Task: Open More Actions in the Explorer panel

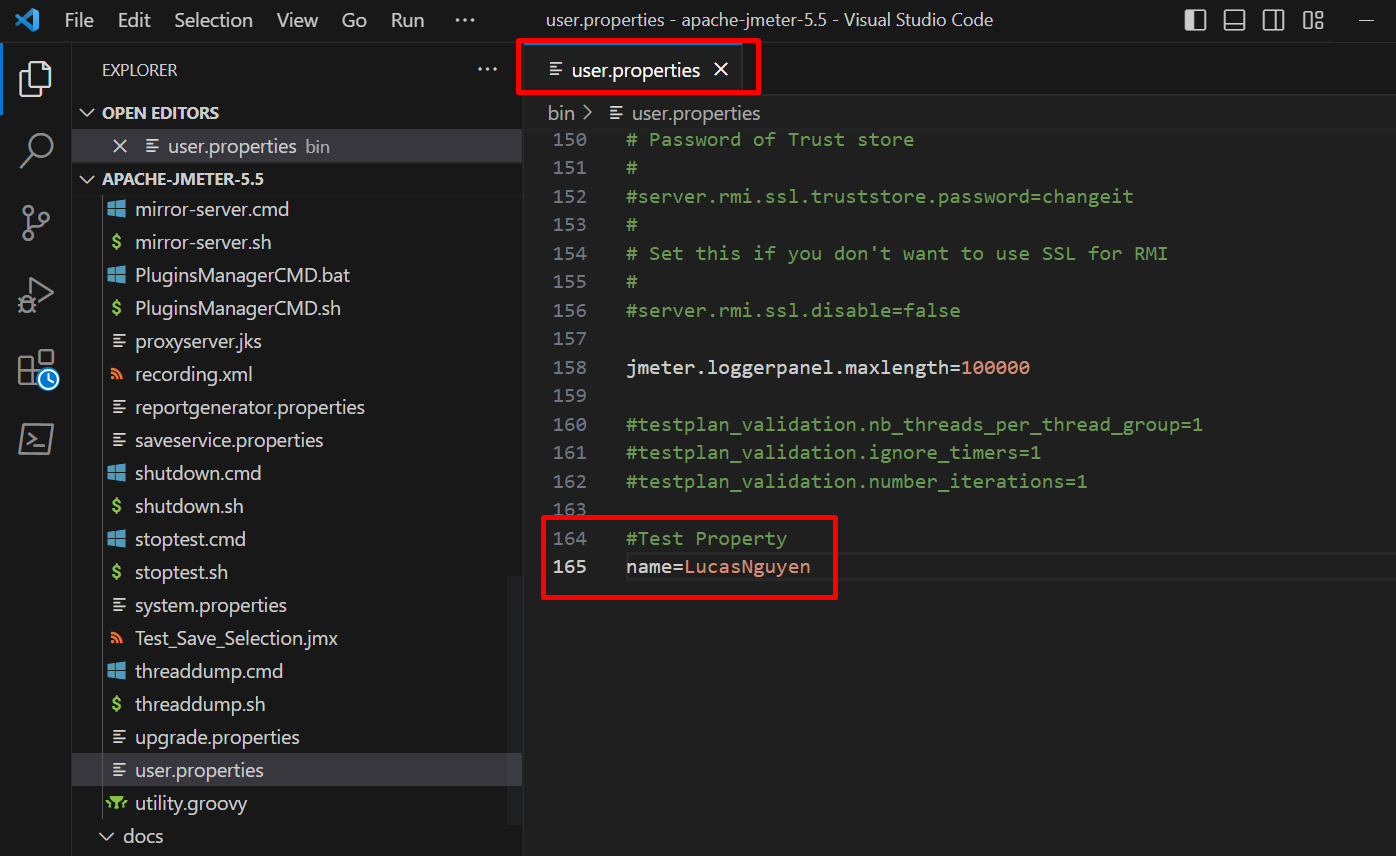Action: [487, 68]
